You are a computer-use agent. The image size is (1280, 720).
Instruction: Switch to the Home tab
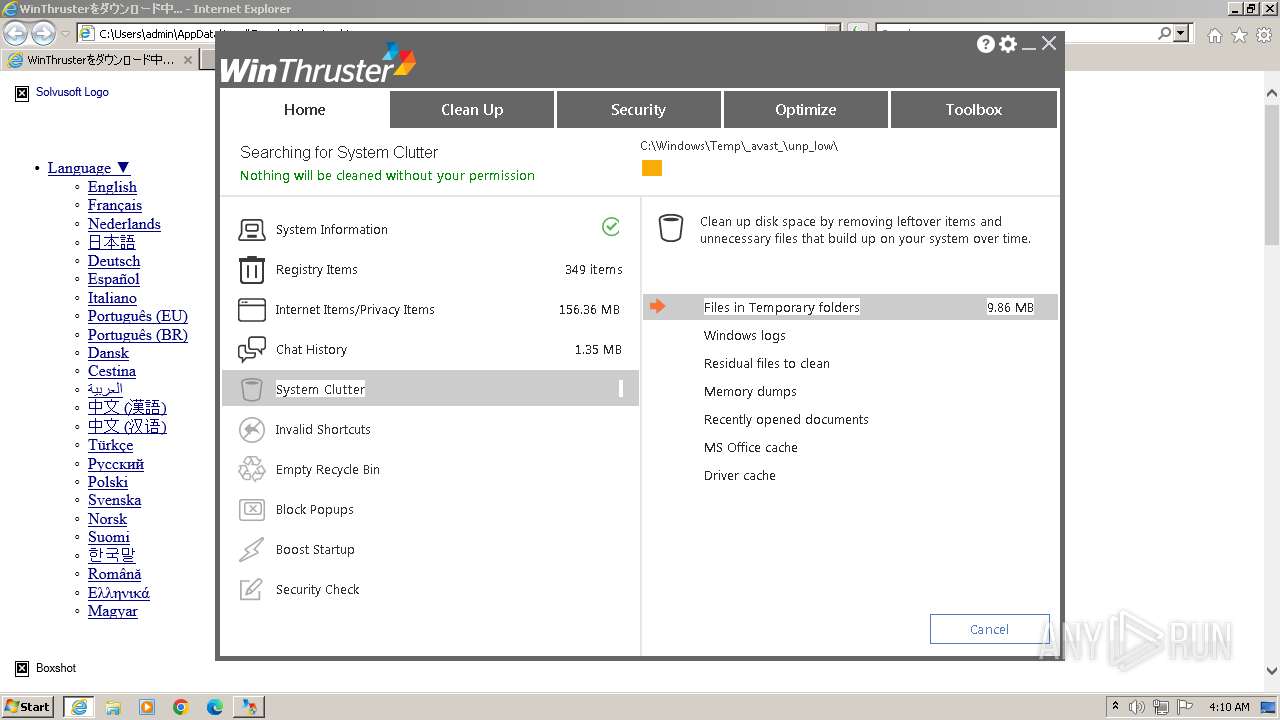(x=304, y=109)
